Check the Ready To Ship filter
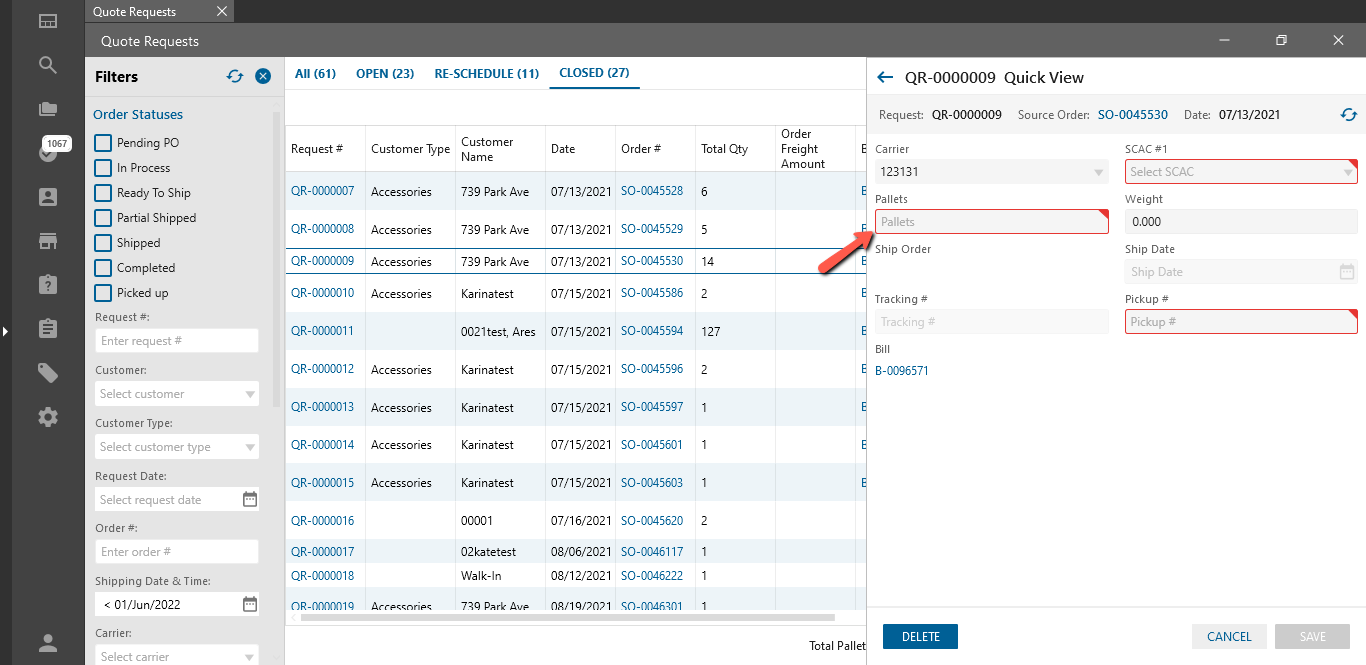 coord(103,193)
